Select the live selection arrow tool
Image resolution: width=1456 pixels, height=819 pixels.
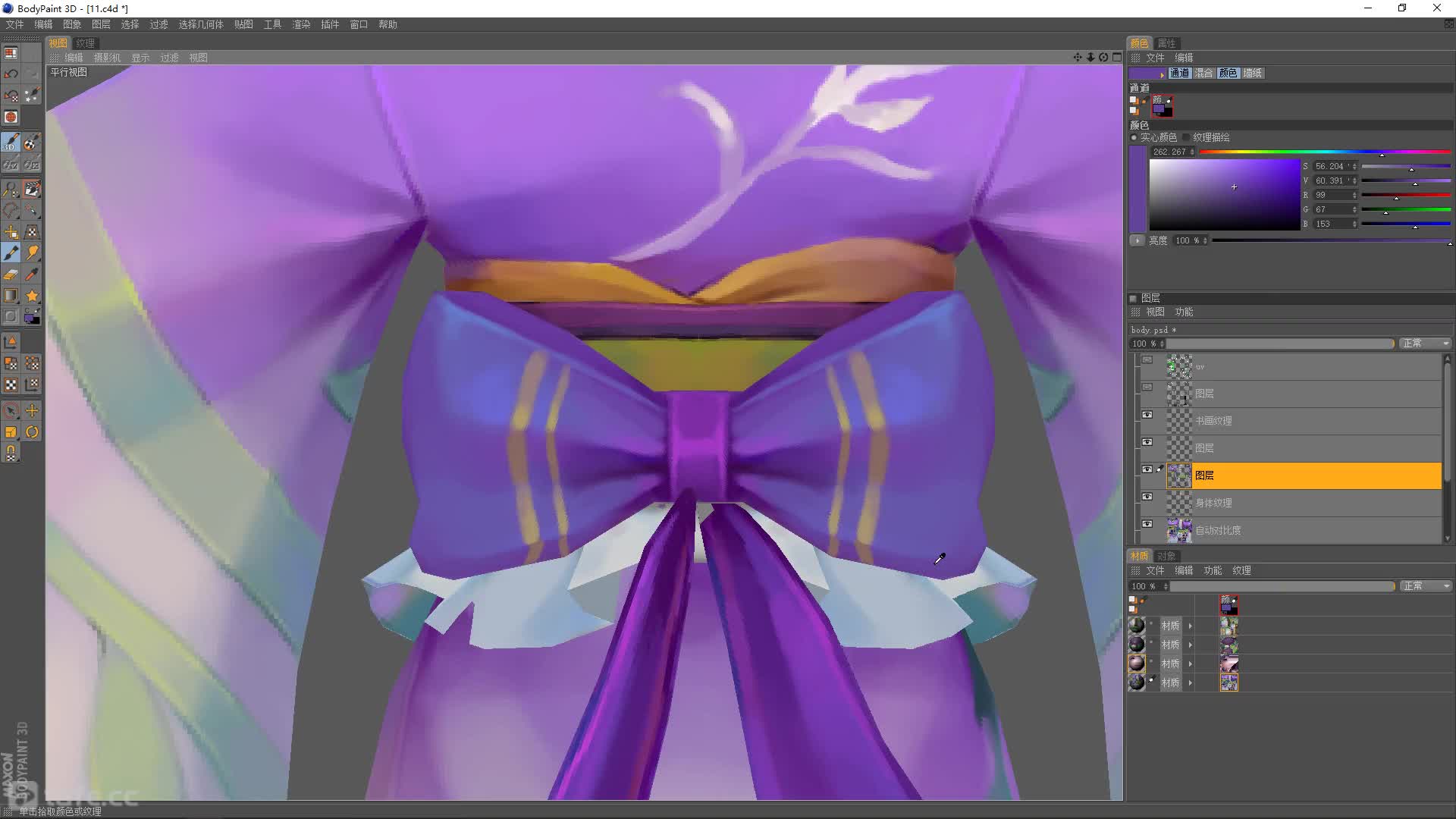point(11,410)
